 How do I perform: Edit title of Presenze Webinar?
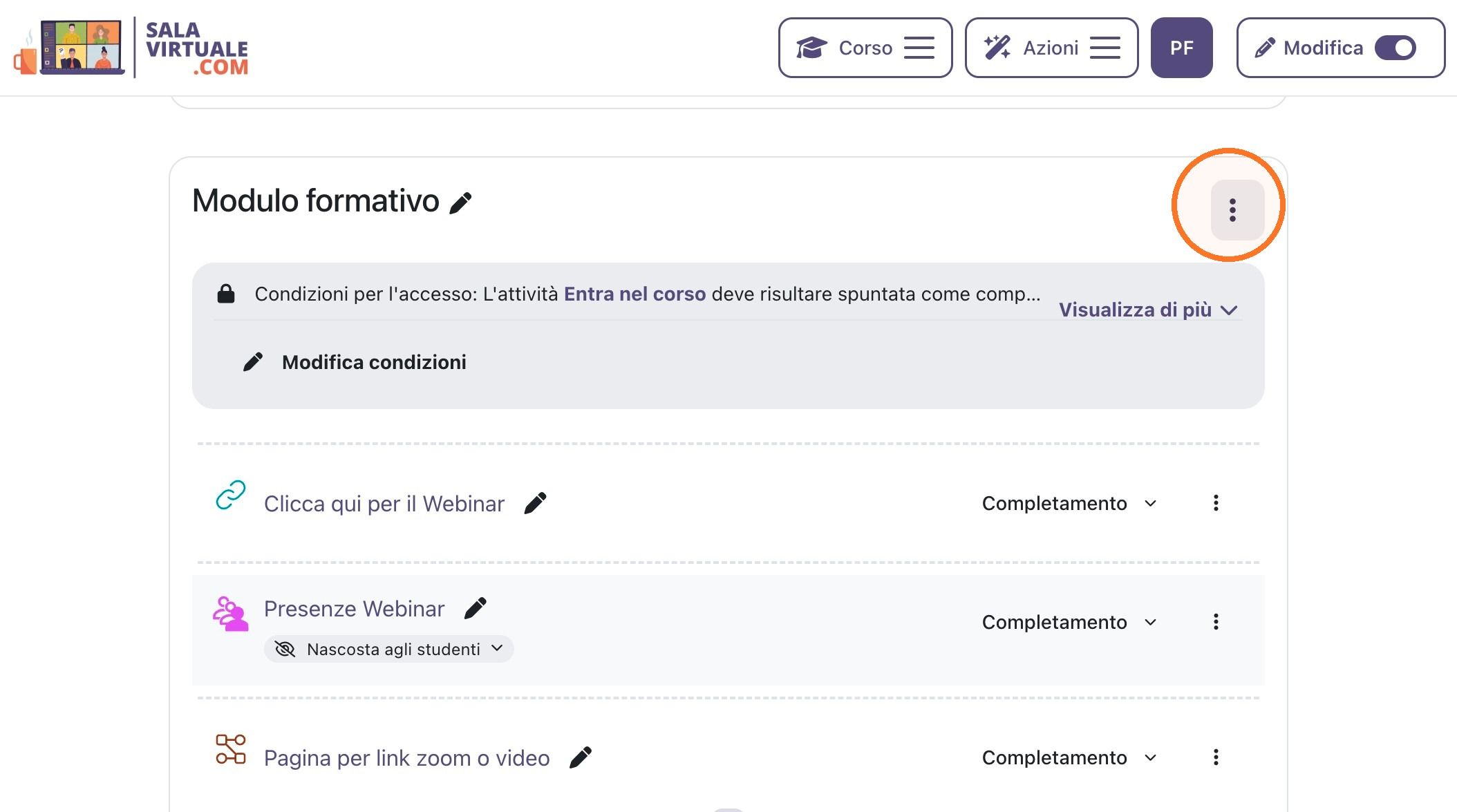point(476,608)
